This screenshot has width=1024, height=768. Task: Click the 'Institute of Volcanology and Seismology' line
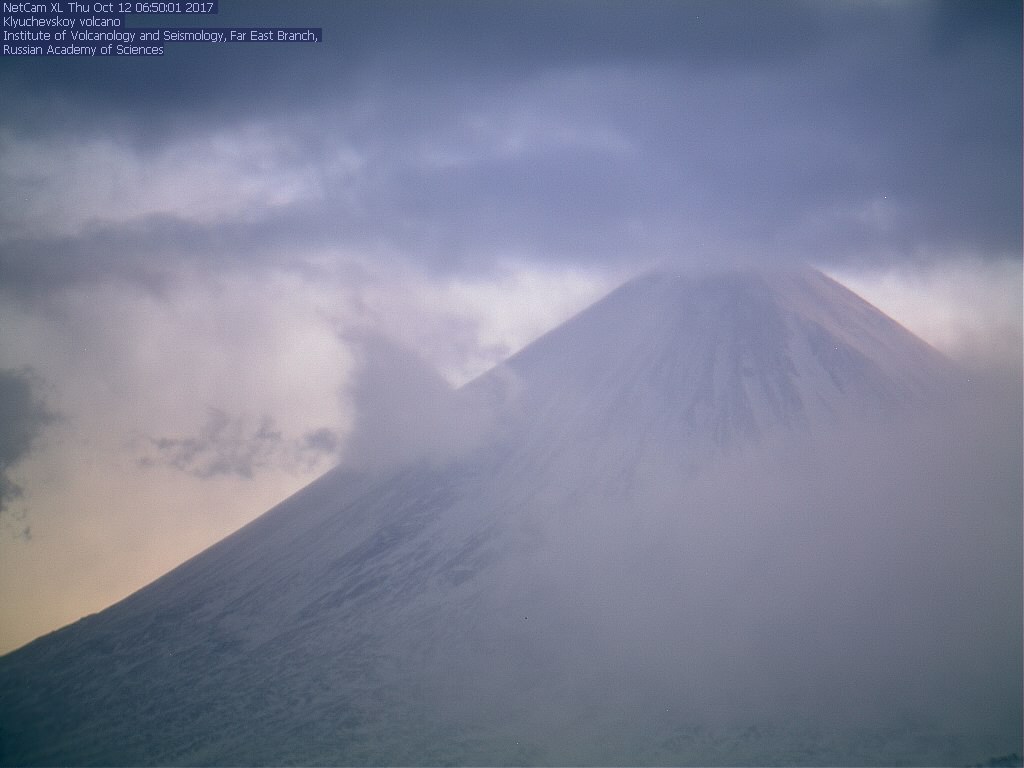(161, 36)
